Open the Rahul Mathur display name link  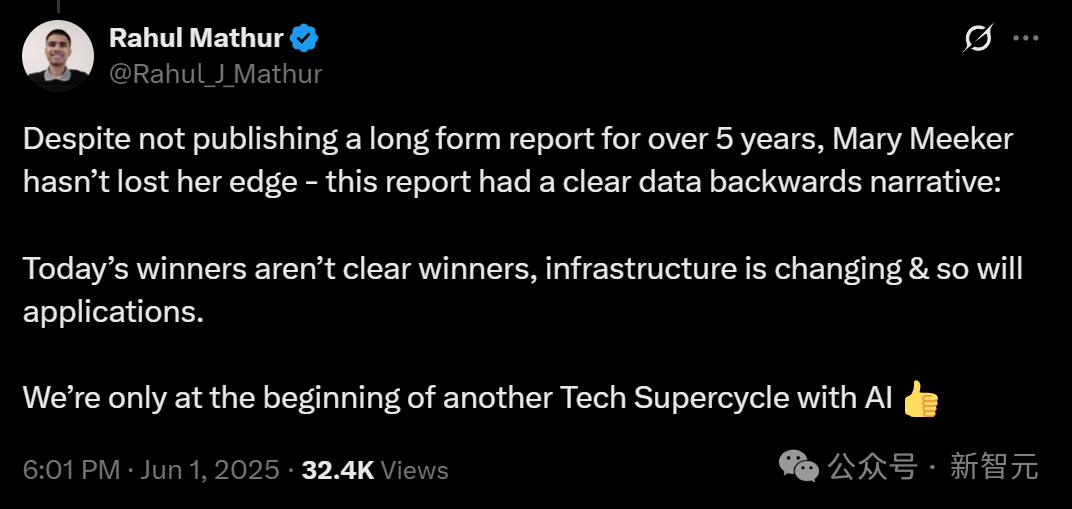[x=196, y=39]
